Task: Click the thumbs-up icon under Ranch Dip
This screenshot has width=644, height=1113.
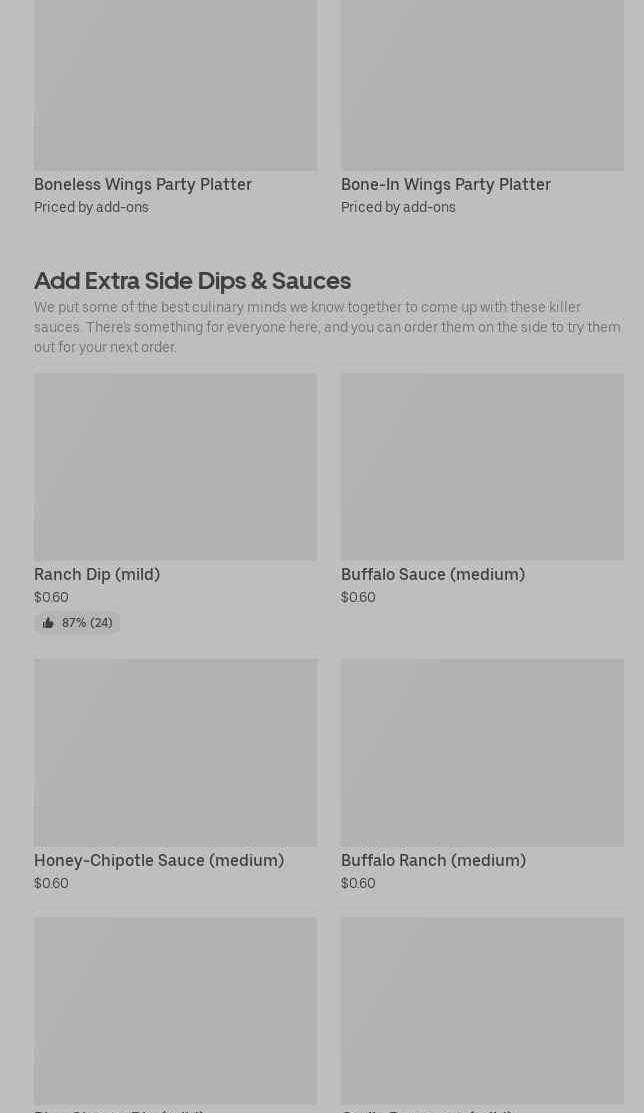Action: tap(48, 623)
